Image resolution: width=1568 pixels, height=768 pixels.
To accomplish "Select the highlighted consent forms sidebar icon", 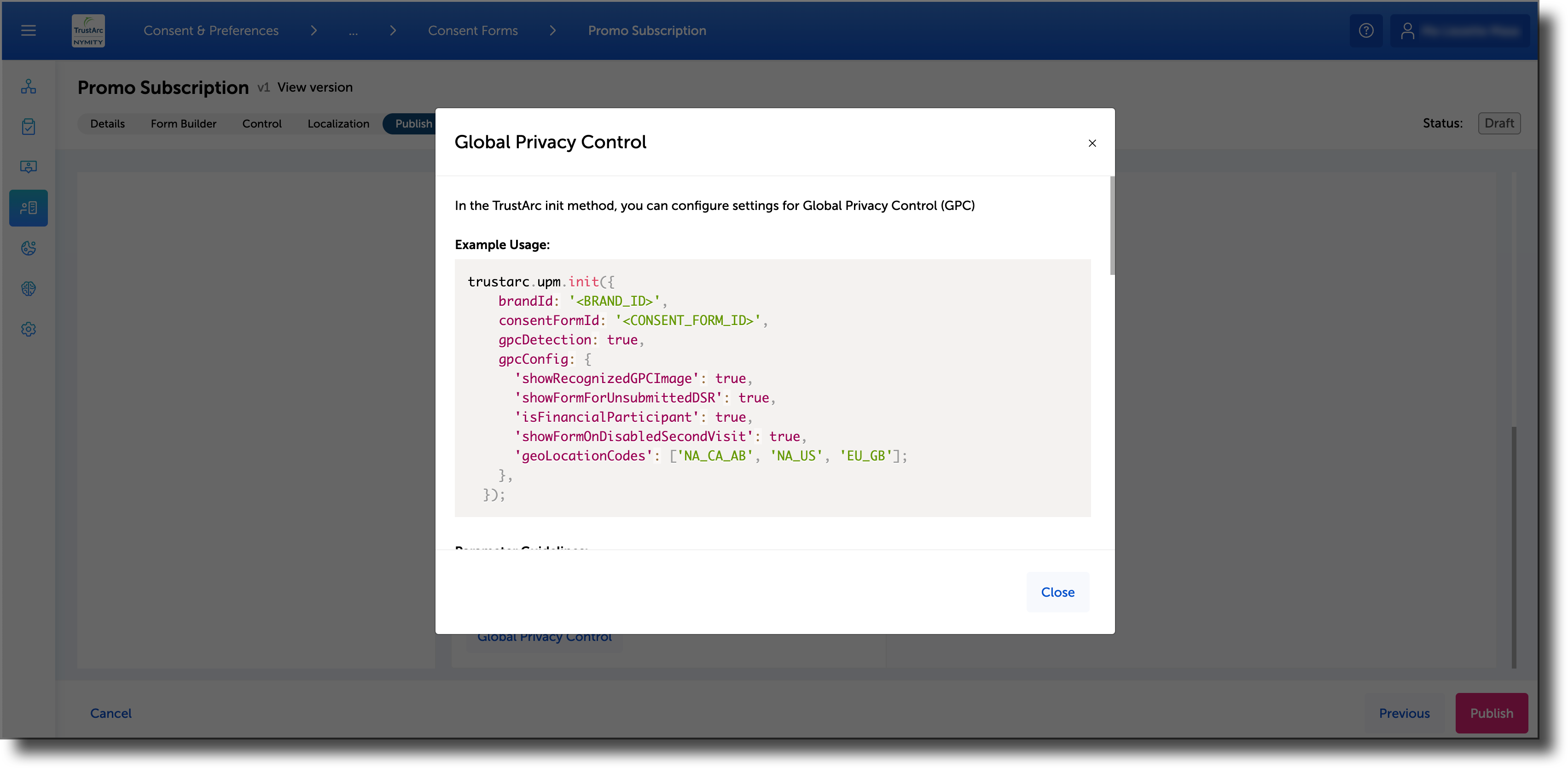I will 28,208.
